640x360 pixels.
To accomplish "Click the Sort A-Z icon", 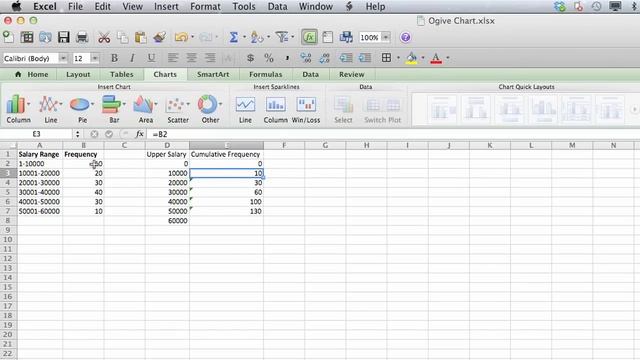I will tap(257, 38).
